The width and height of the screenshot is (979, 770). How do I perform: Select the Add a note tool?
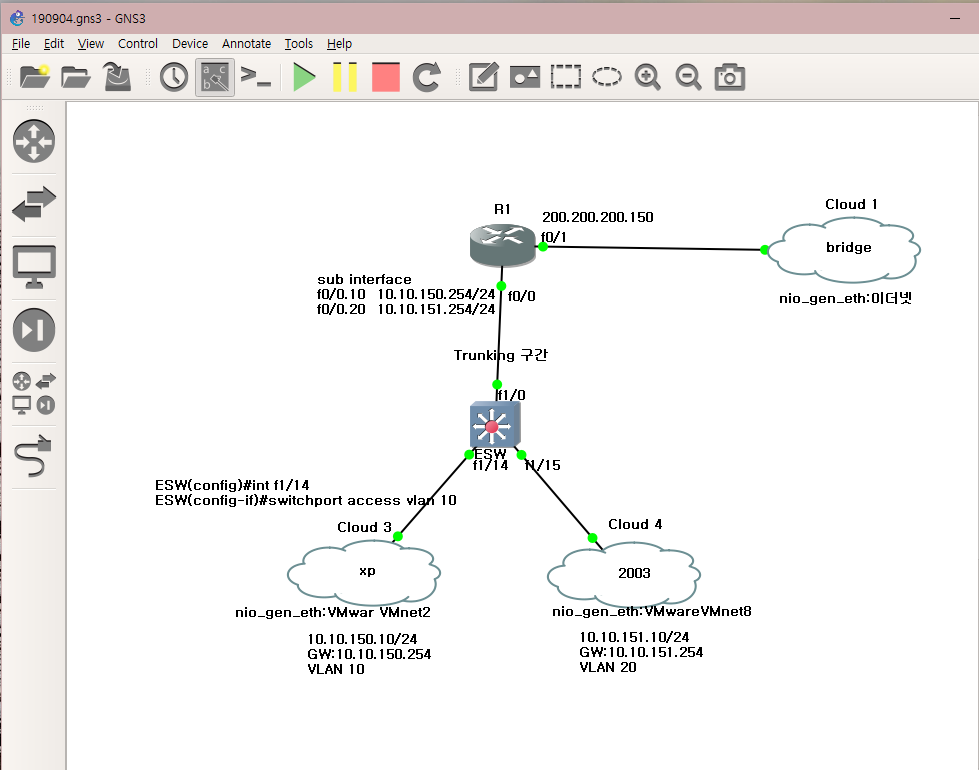tap(483, 77)
